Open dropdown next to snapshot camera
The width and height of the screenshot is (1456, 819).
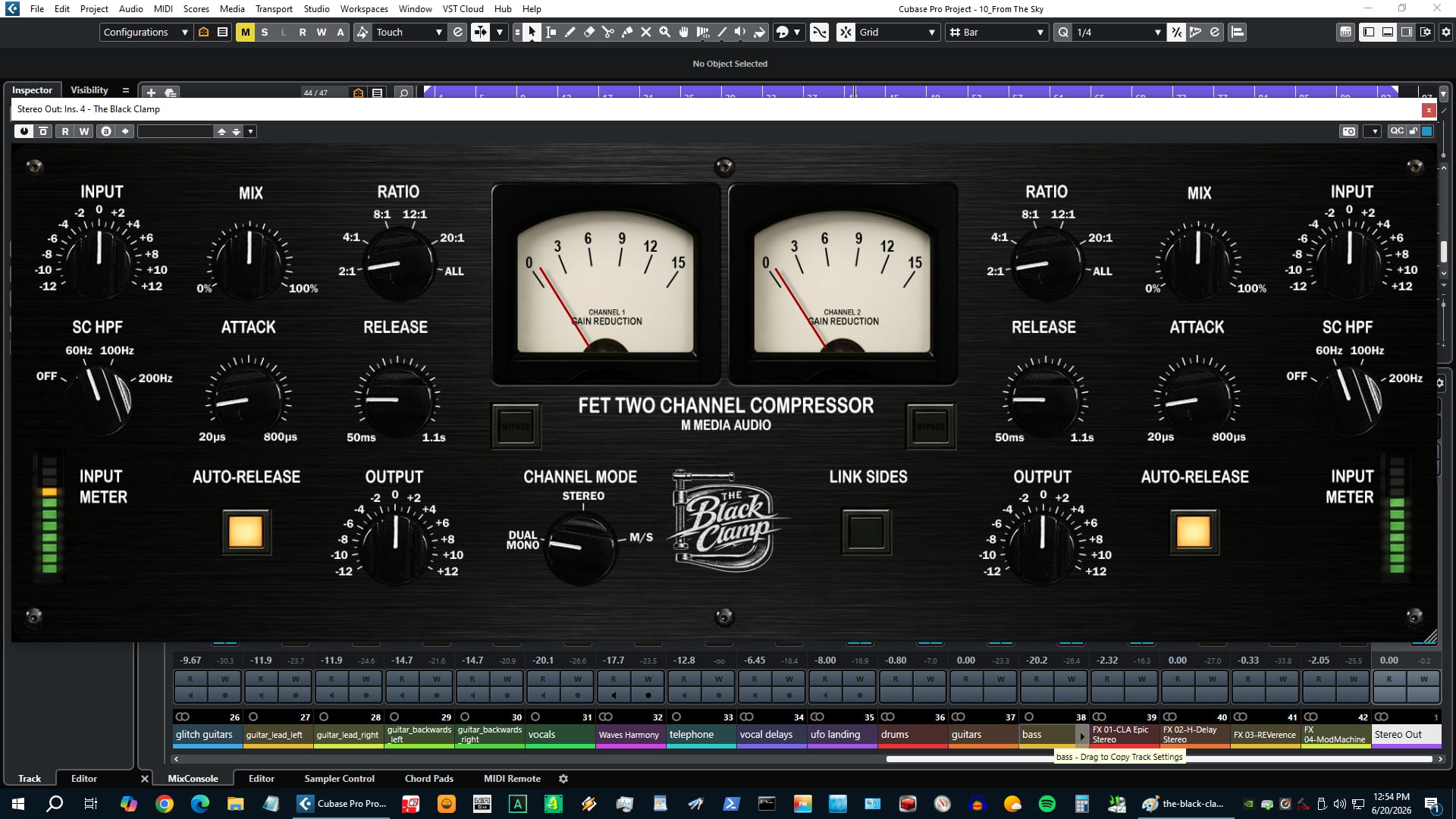pos(1375,131)
